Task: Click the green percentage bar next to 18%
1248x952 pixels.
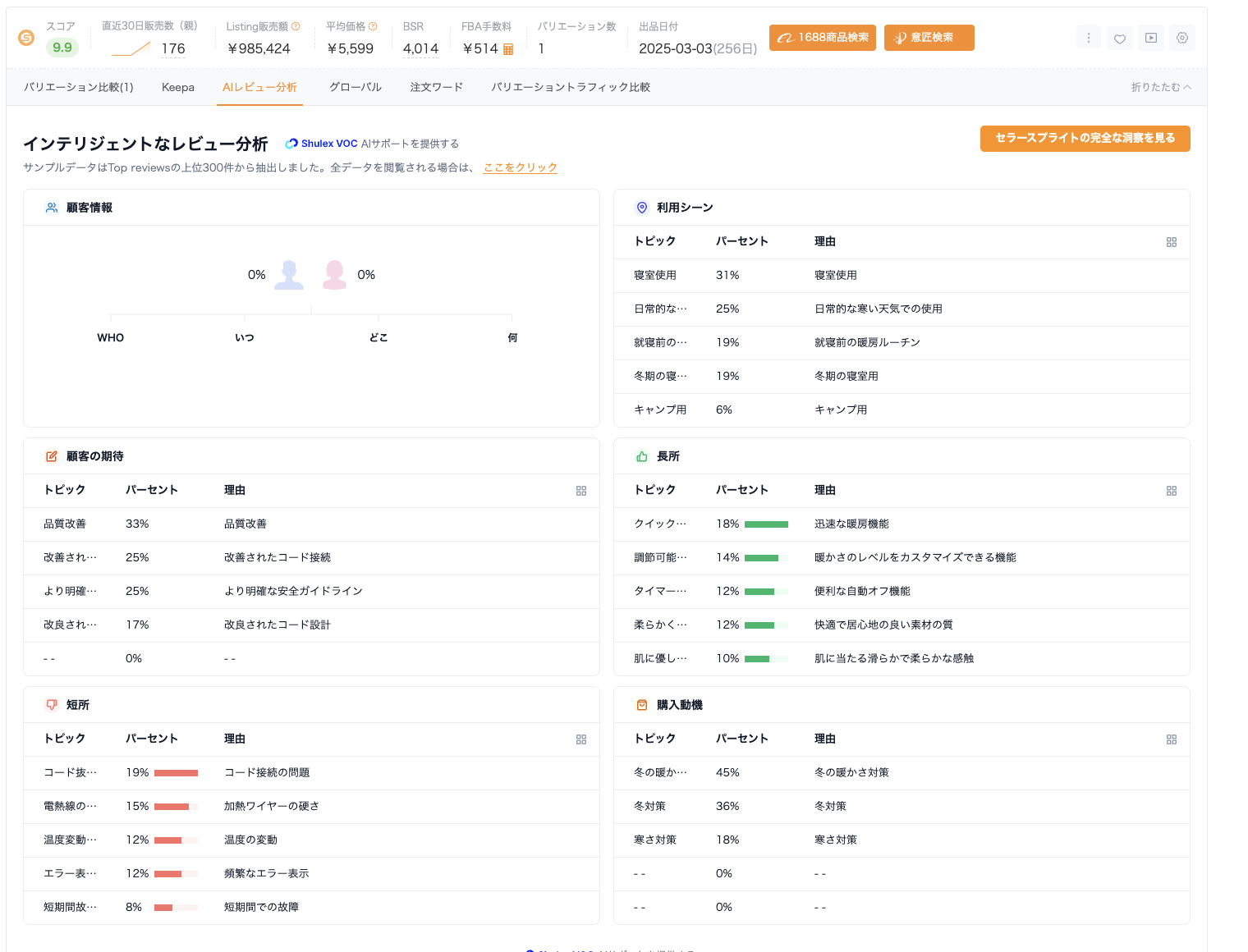Action: [x=765, y=524]
